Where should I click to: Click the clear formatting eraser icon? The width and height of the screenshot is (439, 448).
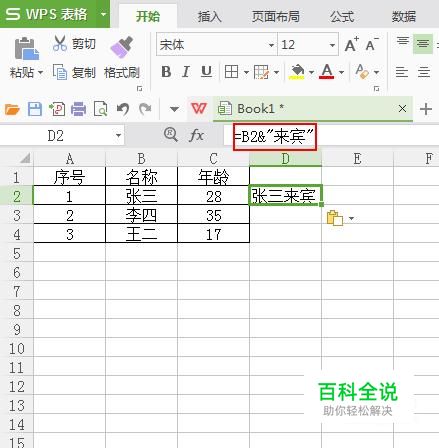click(362, 72)
